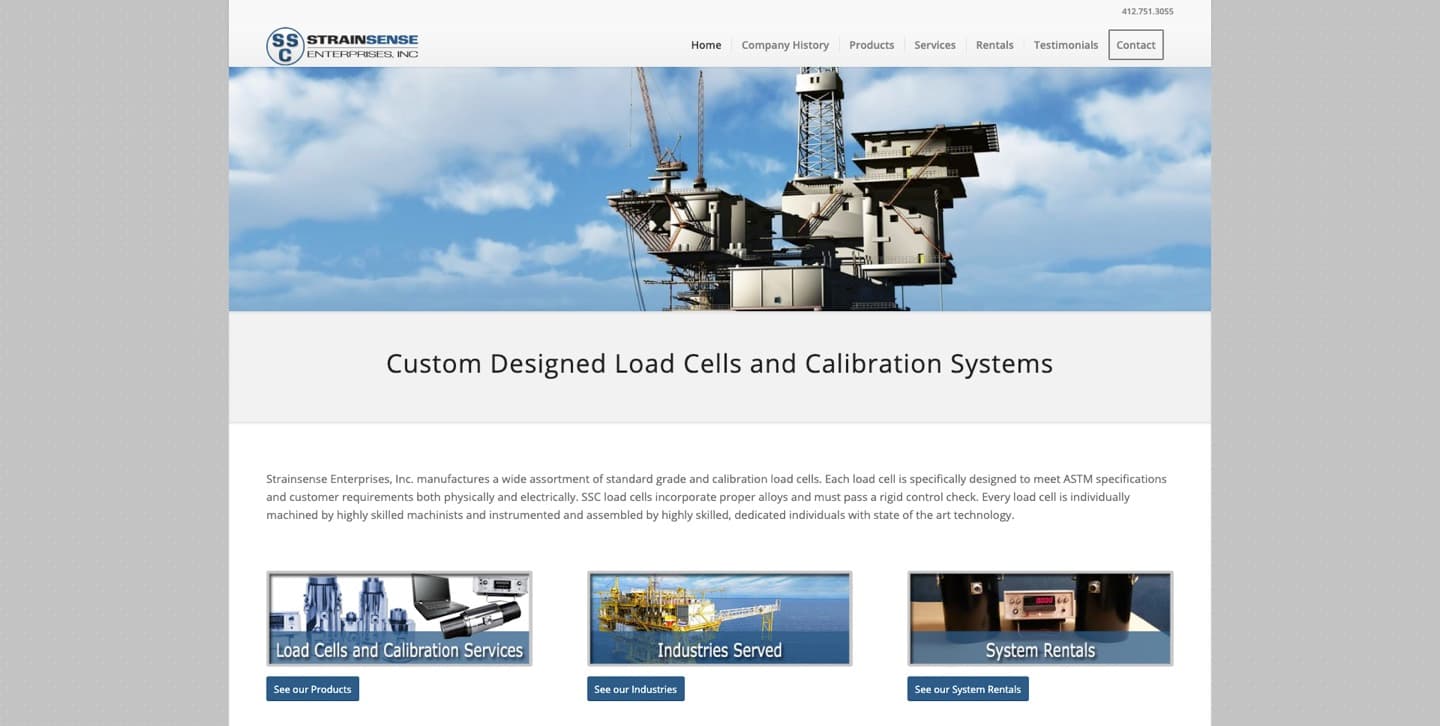Click the paragraph starting Strainsense Enterprises, Inc. manufactures
Viewport: 1440px width, 726px height.
[x=717, y=497]
